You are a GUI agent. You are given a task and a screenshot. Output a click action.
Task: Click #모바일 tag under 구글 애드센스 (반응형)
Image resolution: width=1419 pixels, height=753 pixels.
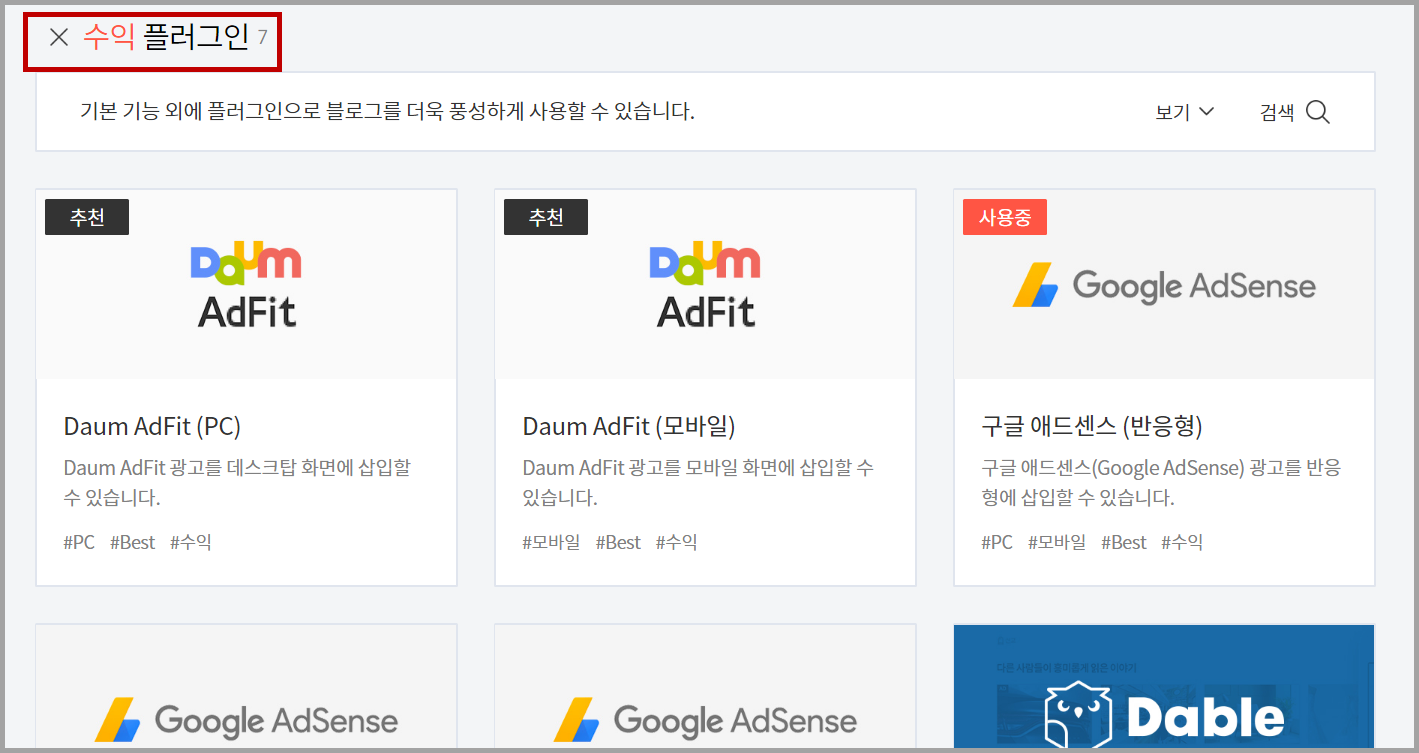point(1057,542)
